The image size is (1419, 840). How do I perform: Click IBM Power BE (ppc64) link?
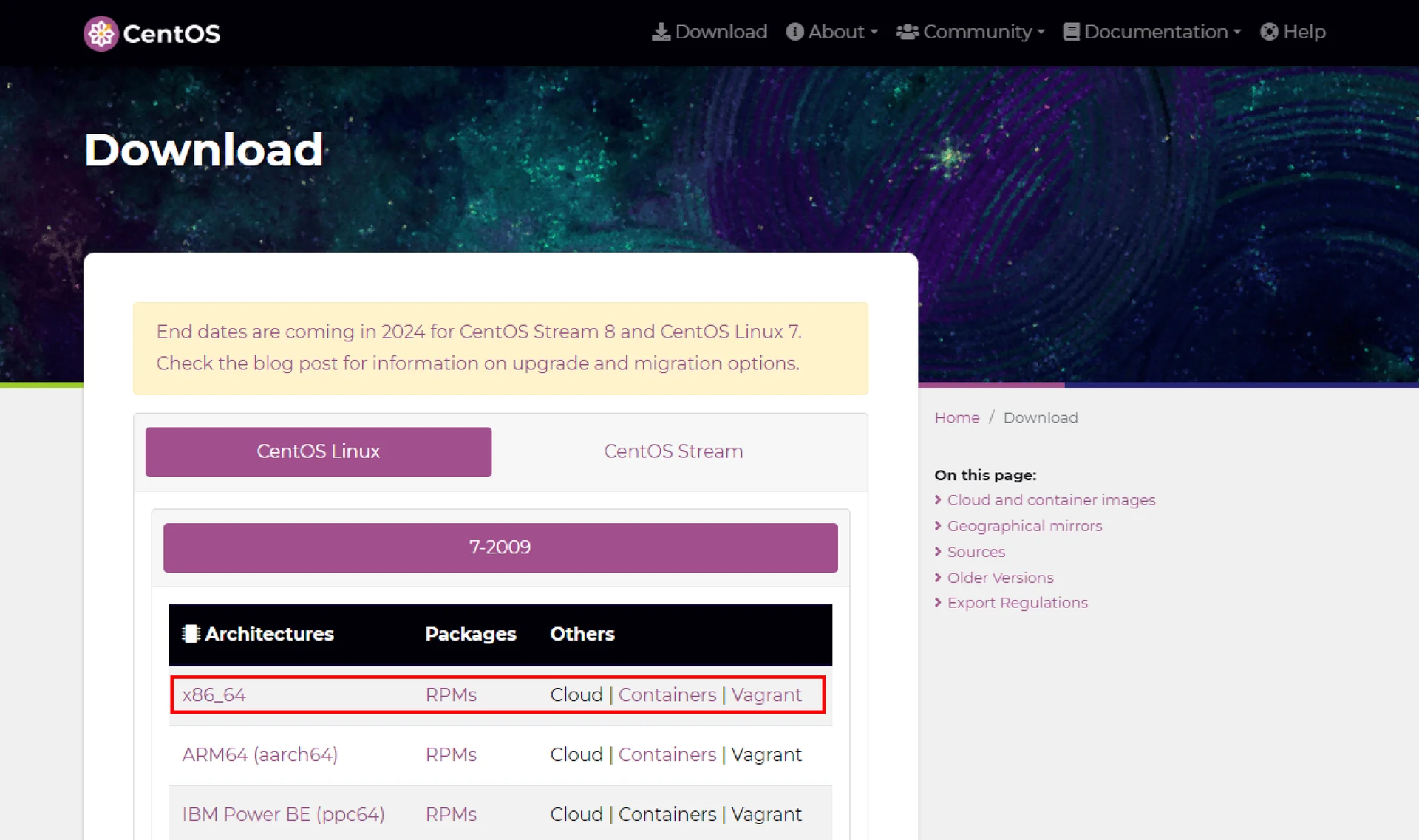[x=283, y=814]
